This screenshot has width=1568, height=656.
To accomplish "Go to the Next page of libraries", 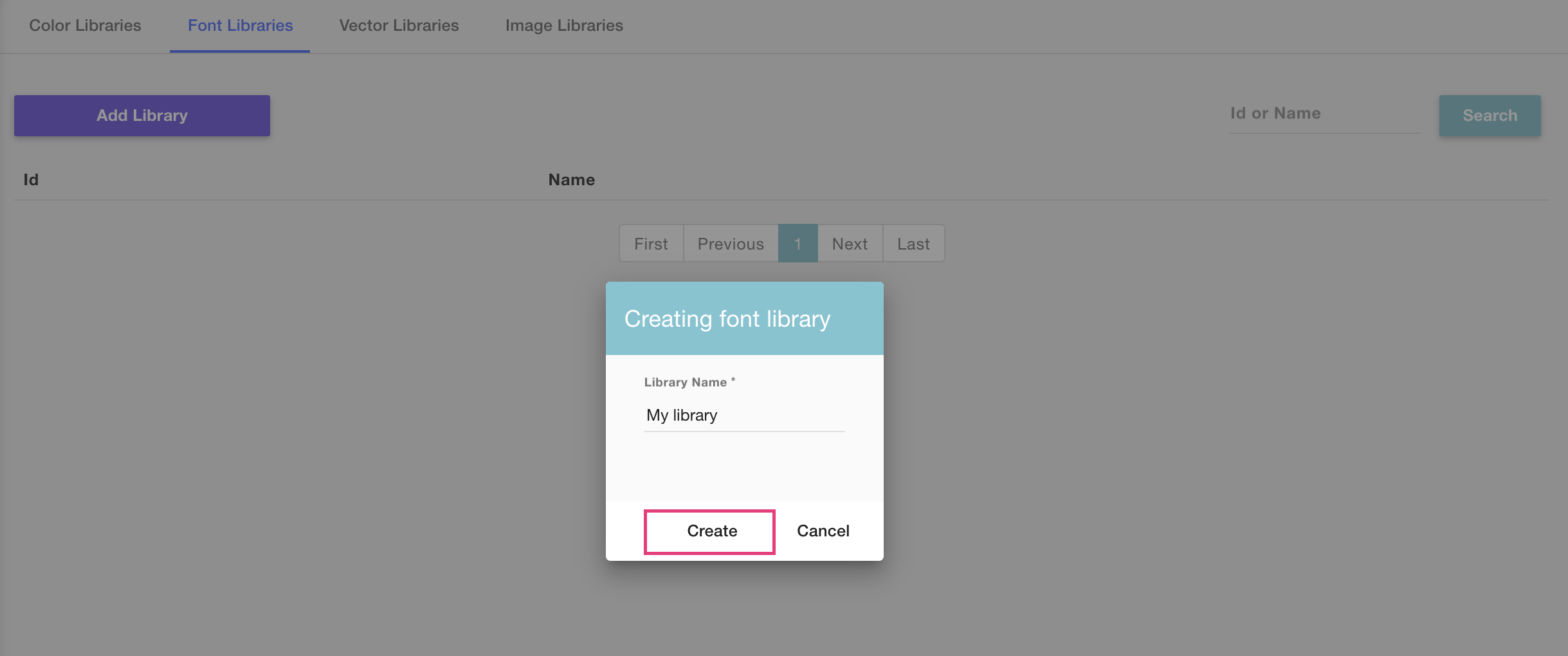I will tap(850, 243).
